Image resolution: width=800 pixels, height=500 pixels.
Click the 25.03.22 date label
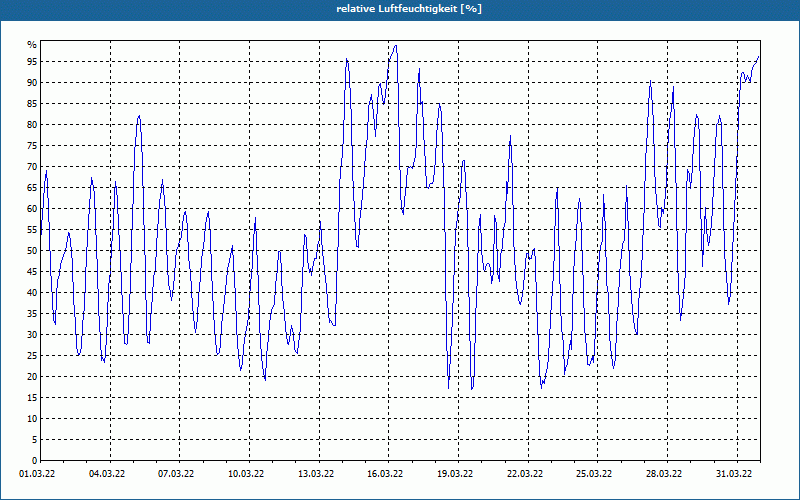(594, 474)
